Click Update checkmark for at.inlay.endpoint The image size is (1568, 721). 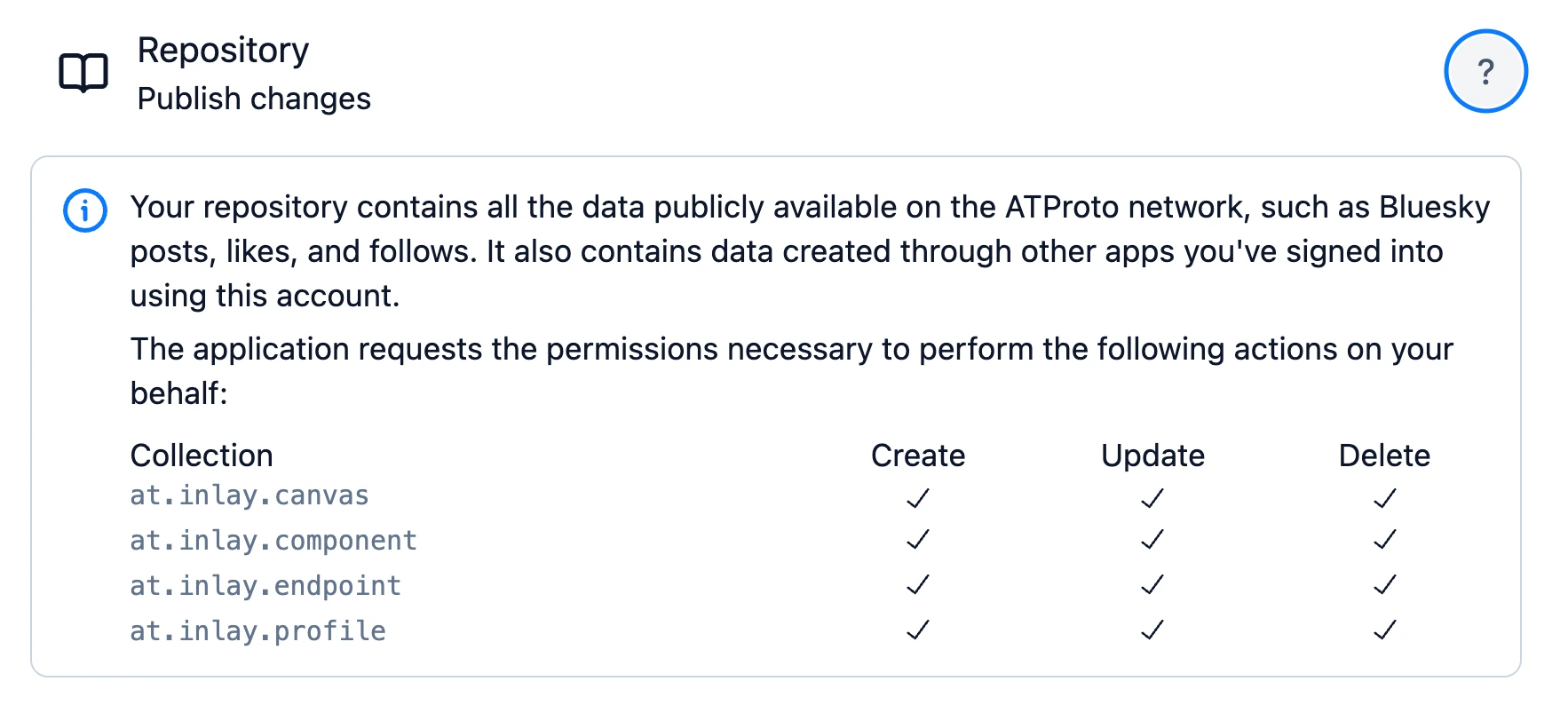(x=1152, y=585)
